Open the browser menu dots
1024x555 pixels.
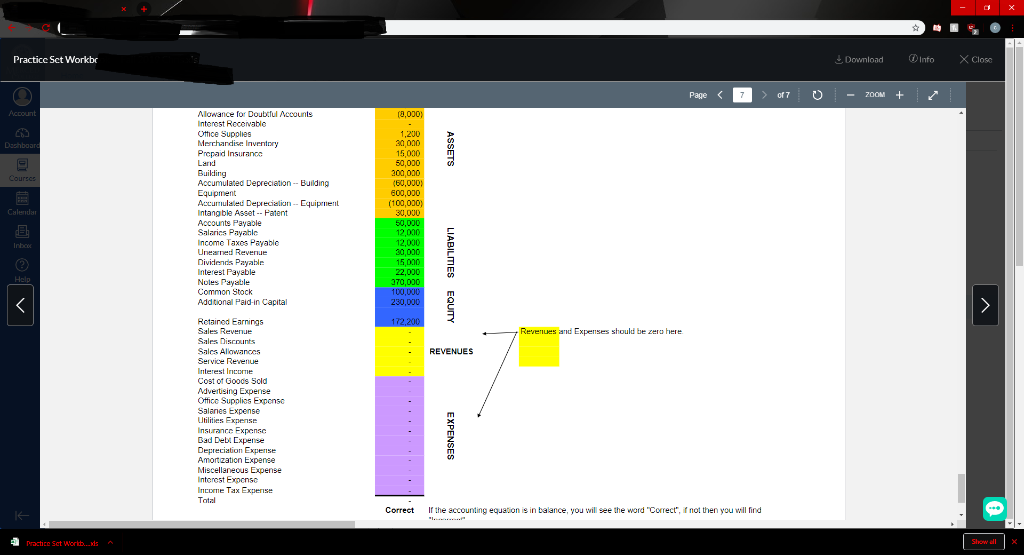1012,27
